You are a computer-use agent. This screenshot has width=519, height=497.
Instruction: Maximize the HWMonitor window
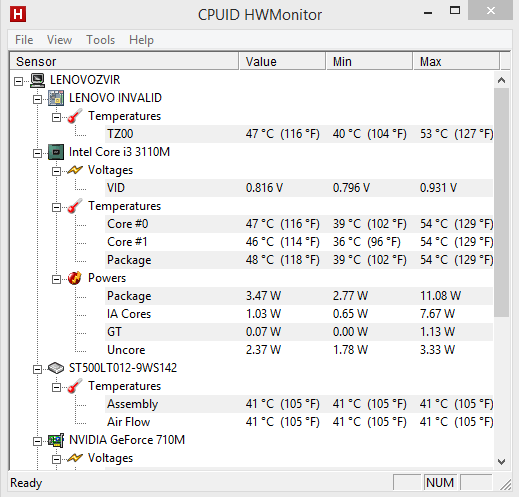tap(455, 10)
